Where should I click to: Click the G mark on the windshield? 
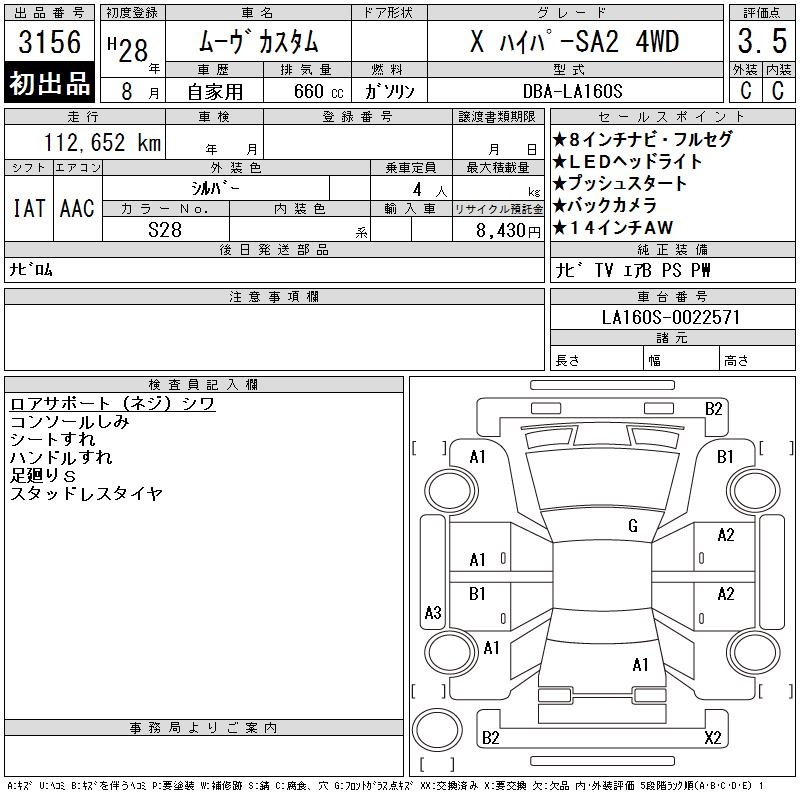(633, 526)
